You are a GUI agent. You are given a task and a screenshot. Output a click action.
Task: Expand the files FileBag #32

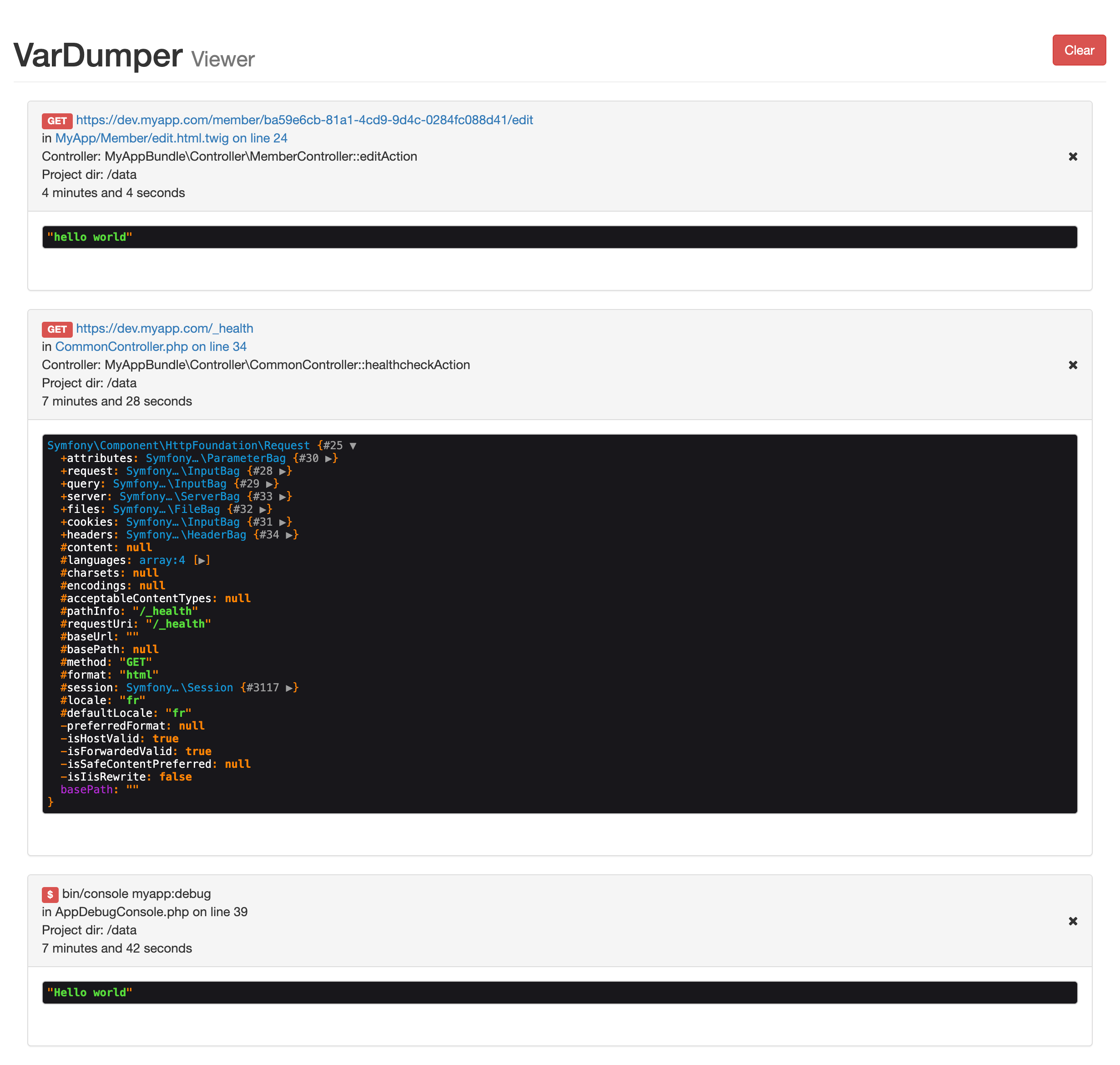262,510
